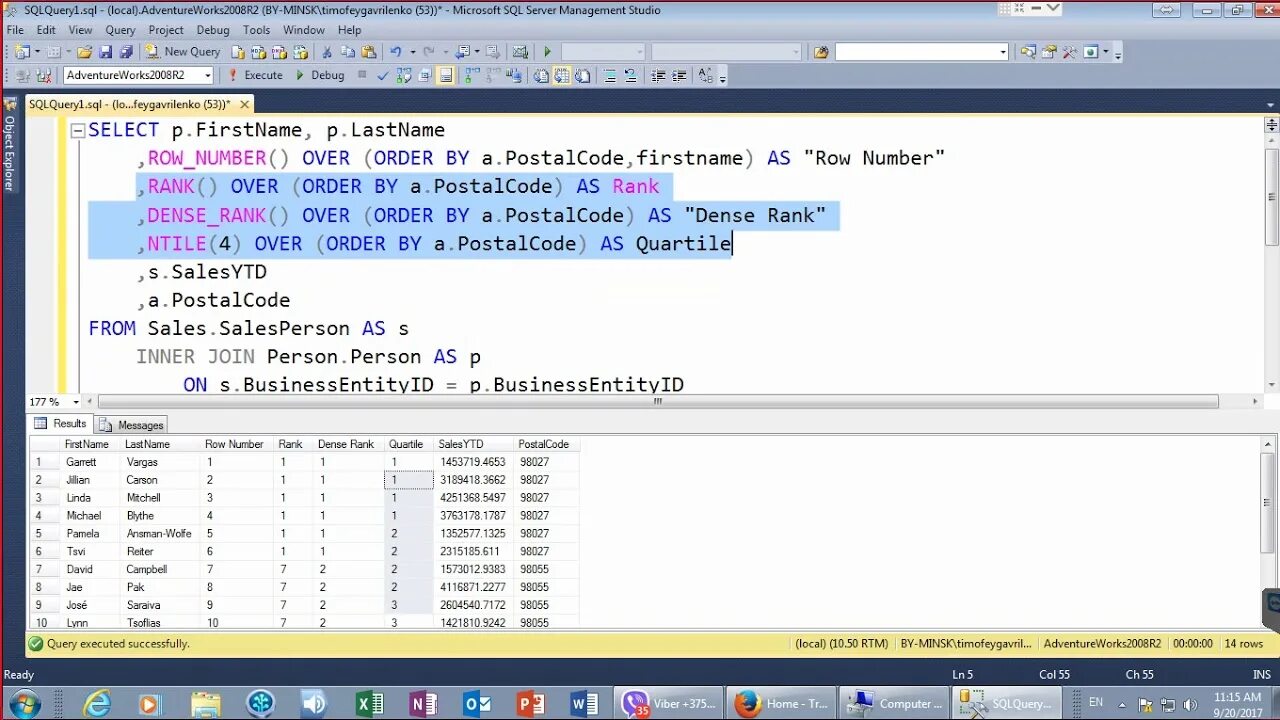Open the Query menu
The image size is (1280, 720).
[x=119, y=29]
